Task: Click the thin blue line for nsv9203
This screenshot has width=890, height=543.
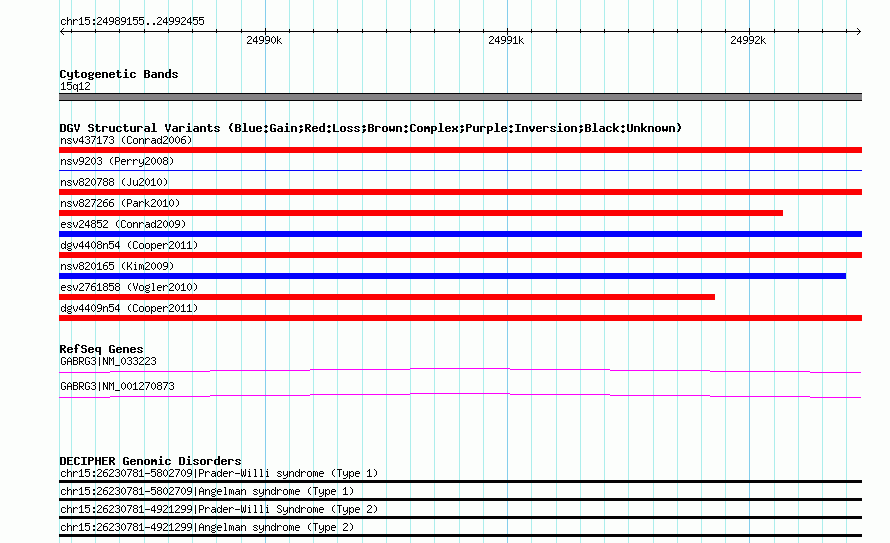Action: point(460,170)
